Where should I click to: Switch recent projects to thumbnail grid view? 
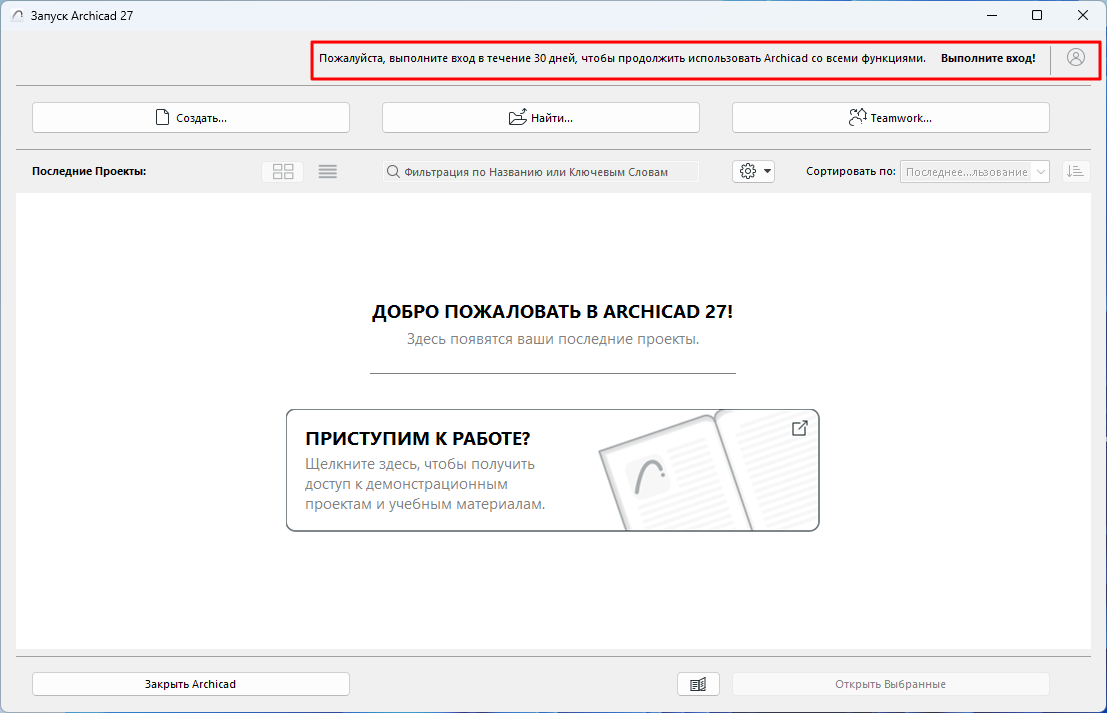click(x=283, y=172)
